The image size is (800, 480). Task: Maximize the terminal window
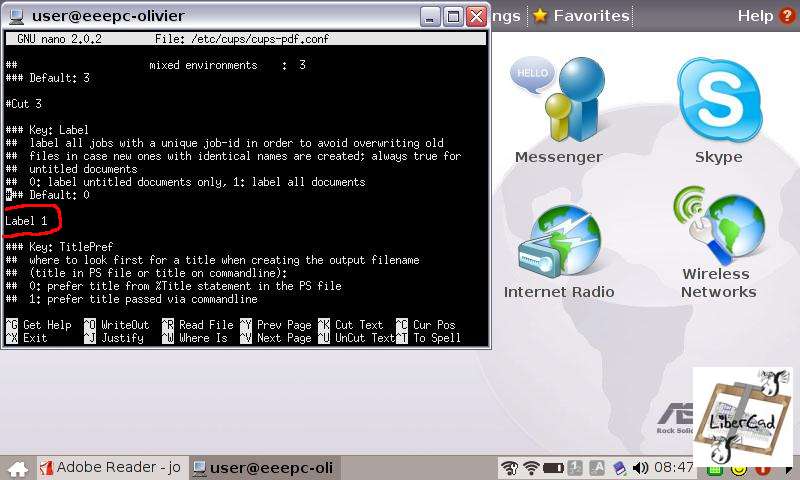point(453,16)
